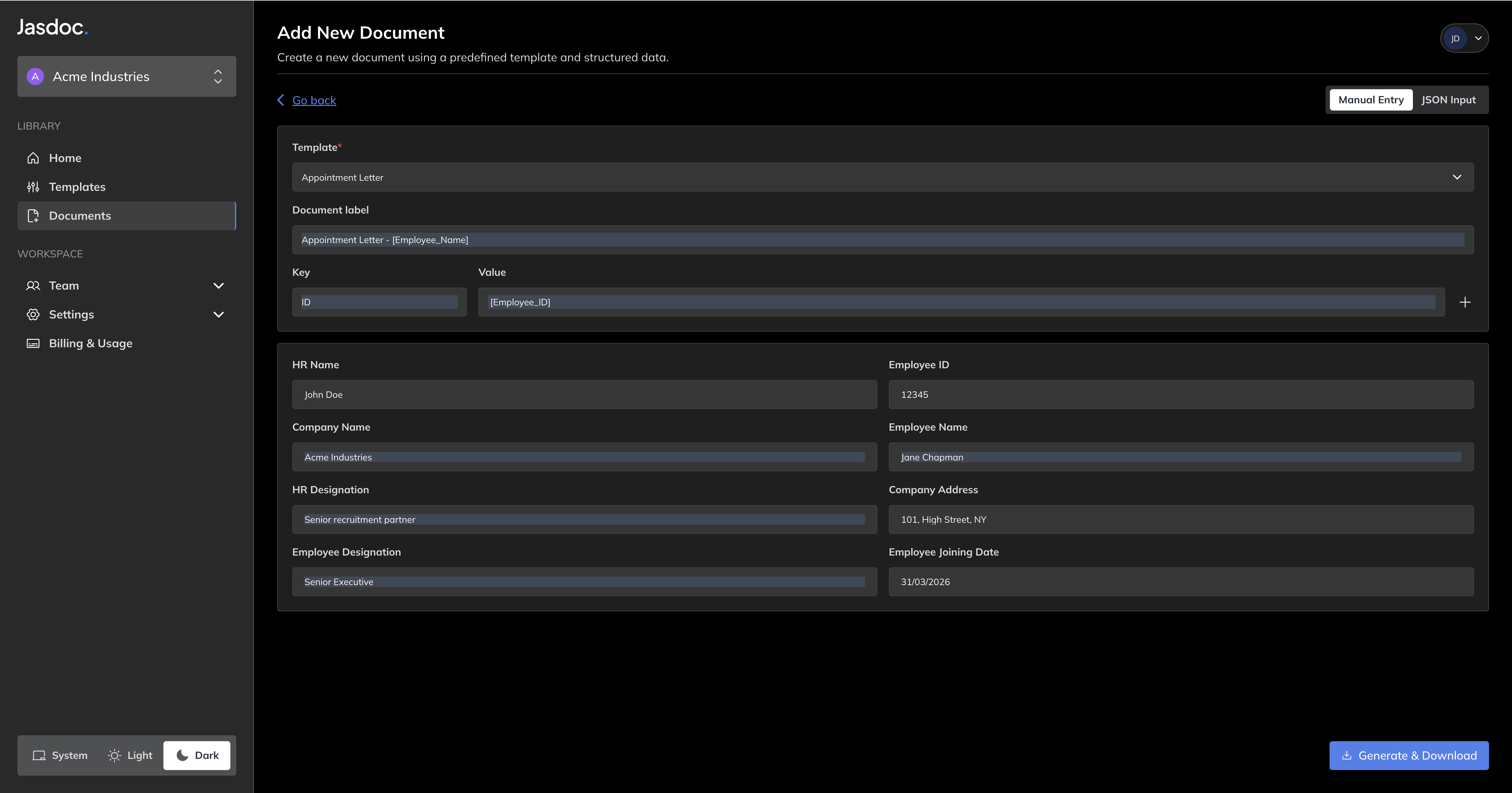Click Generate & Download button
Screen dimensions: 1512x793
click(x=1408, y=756)
